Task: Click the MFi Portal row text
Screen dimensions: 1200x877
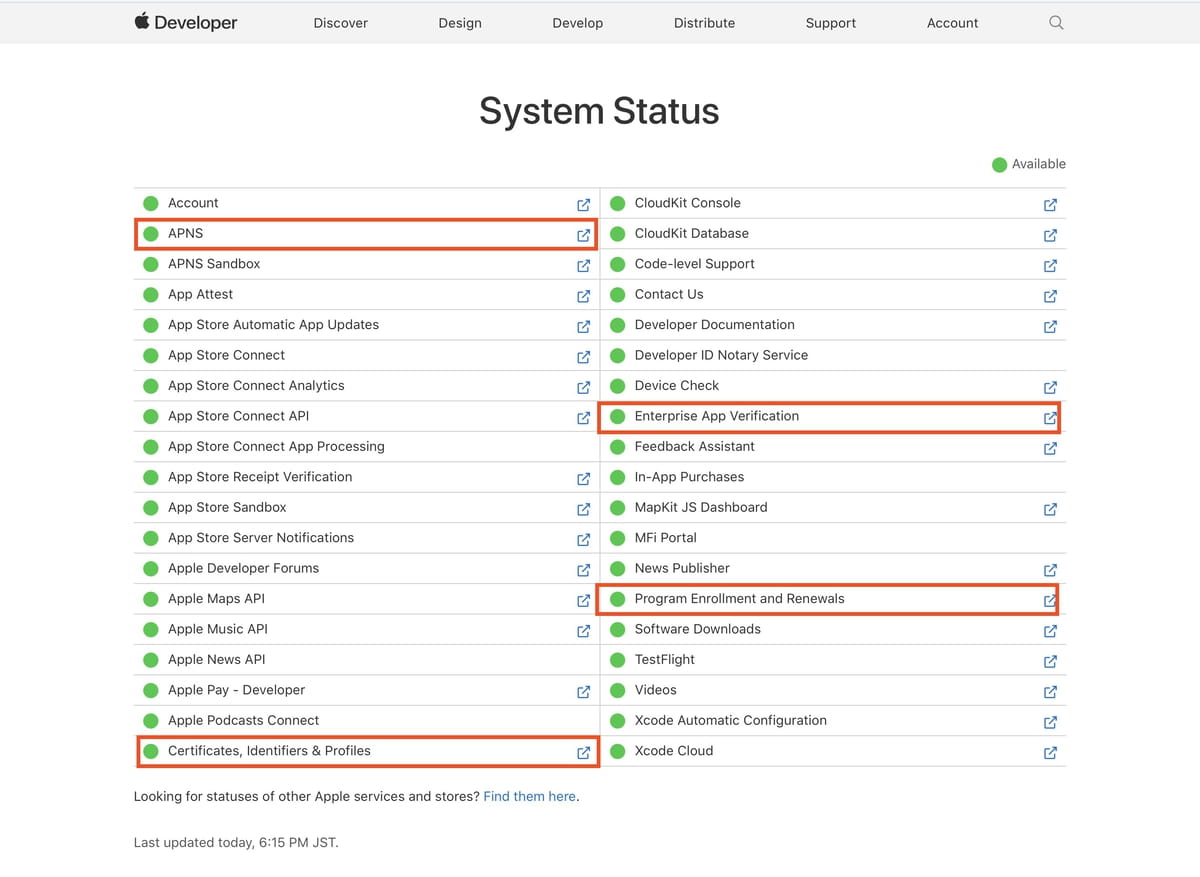Action: click(x=666, y=538)
